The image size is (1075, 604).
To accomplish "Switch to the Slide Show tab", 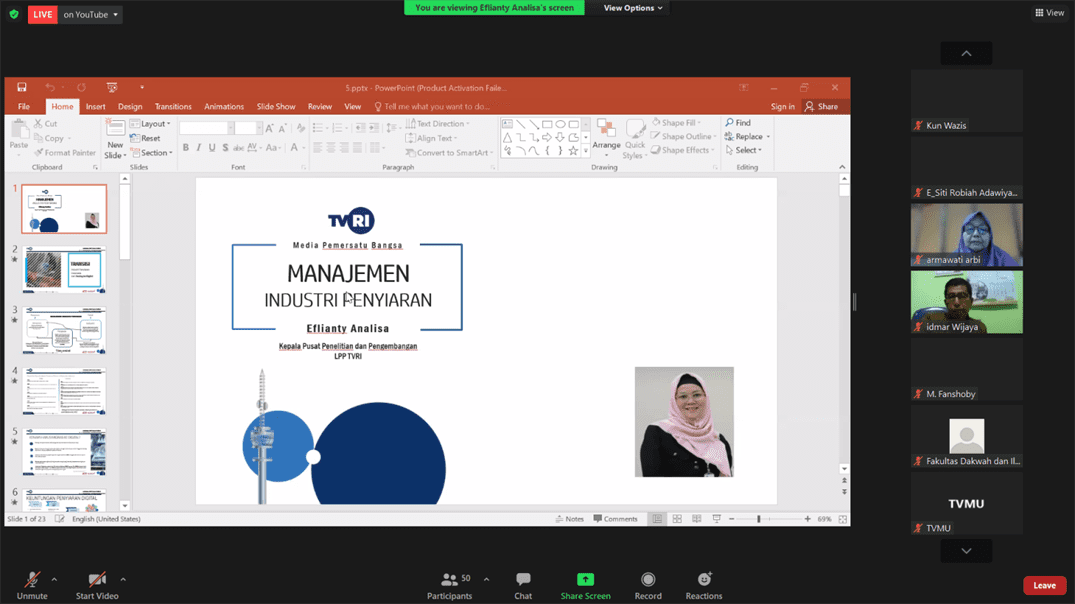I will coord(276,107).
